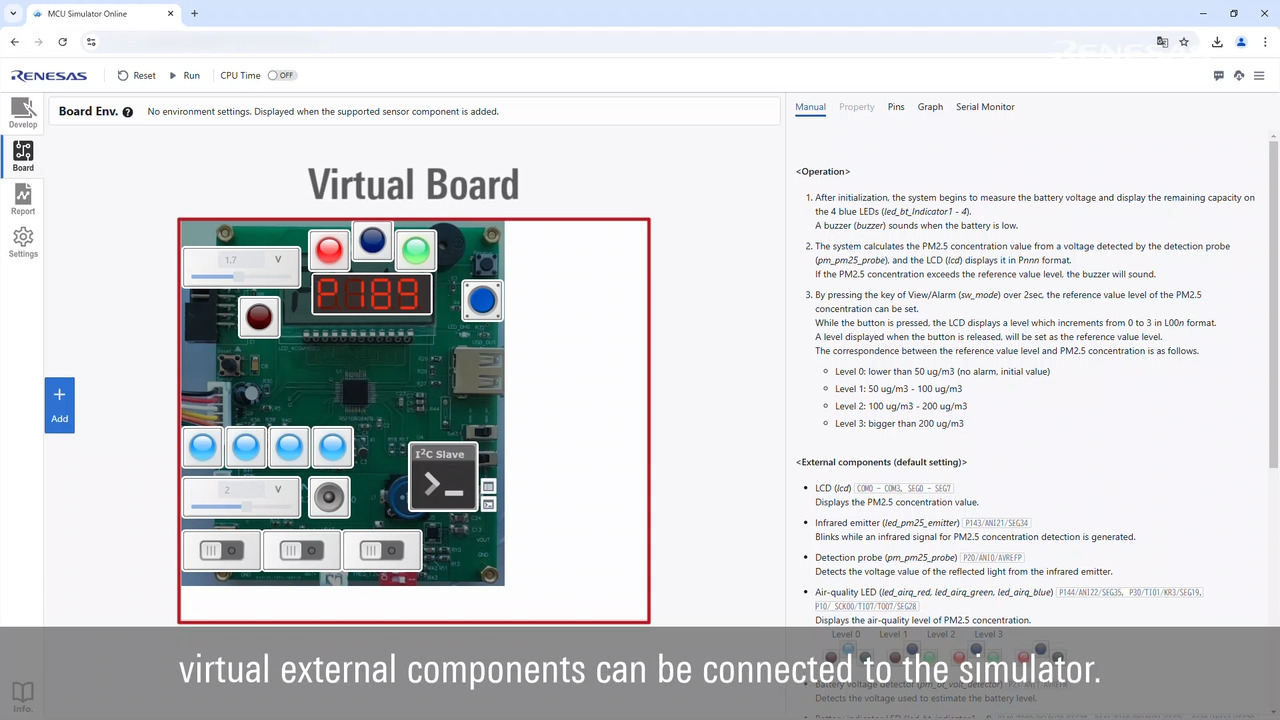Flip the rightmost slide switch on board
Viewport: 1280px width, 720px height.
(381, 551)
